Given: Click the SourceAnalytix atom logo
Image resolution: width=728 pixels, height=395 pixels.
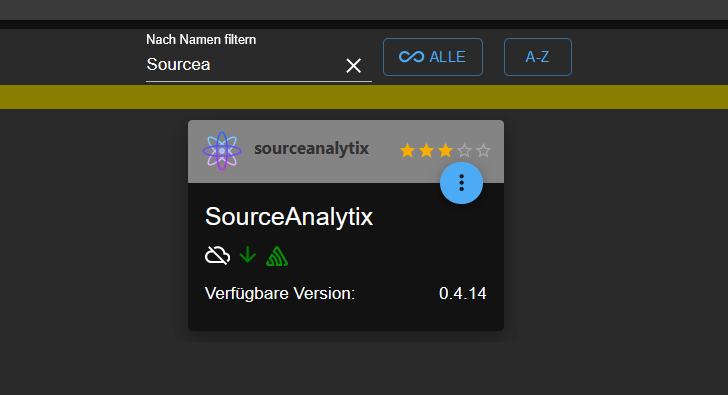Looking at the screenshot, I should point(222,151).
